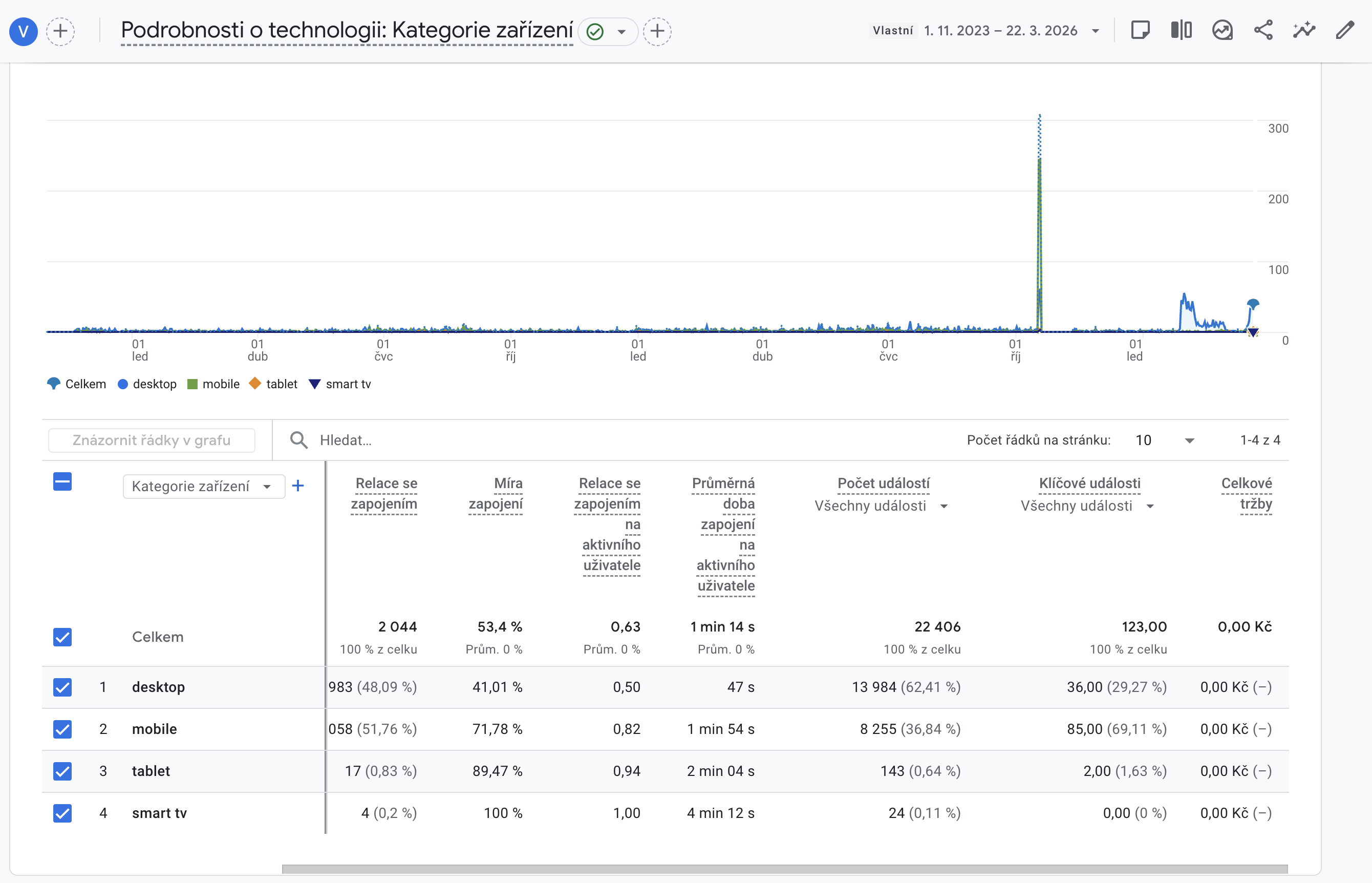Share this exploration via the share icon
Viewport: 1372px width, 883px height.
(x=1263, y=30)
